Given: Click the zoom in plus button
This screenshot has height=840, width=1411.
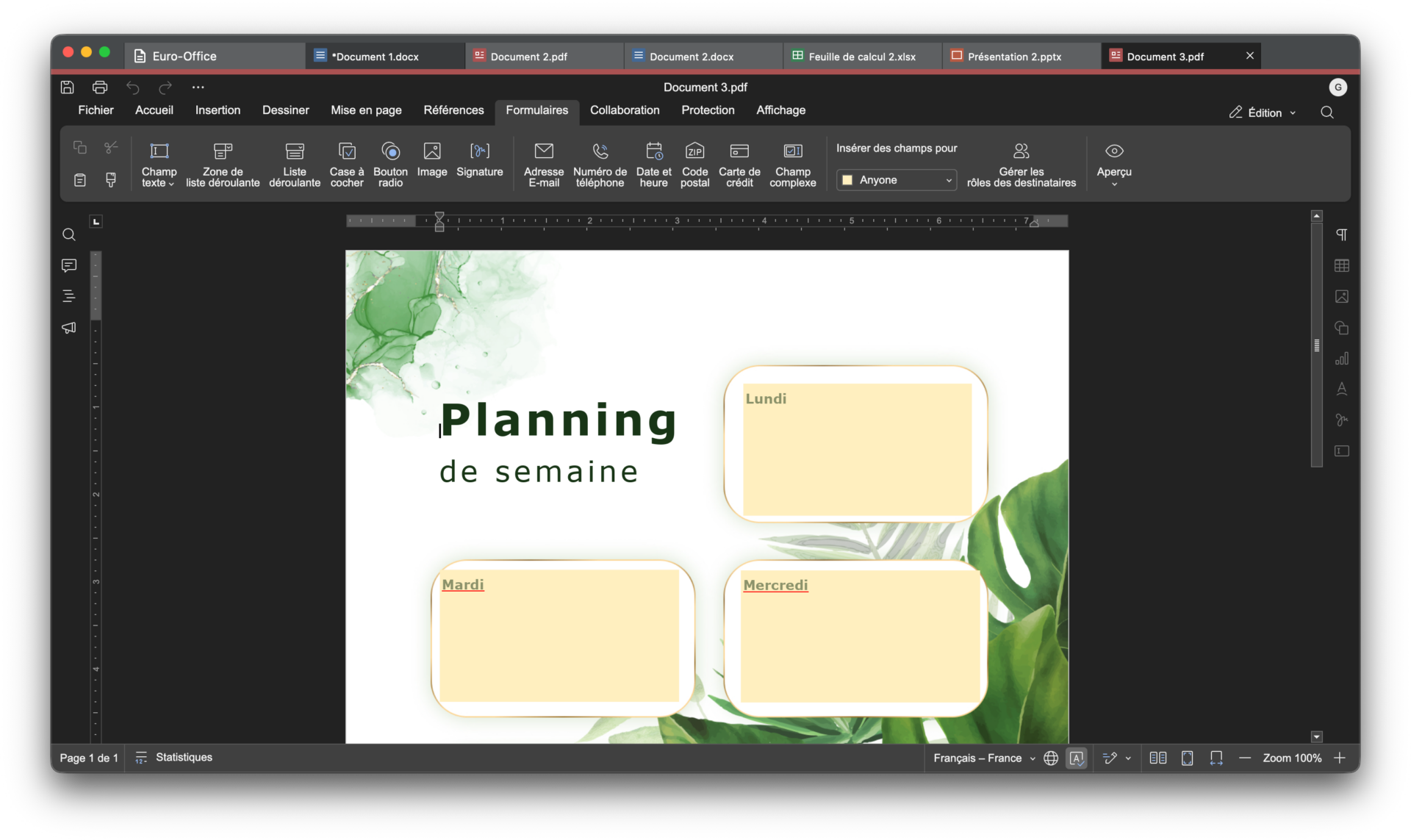Looking at the screenshot, I should 1340,758.
